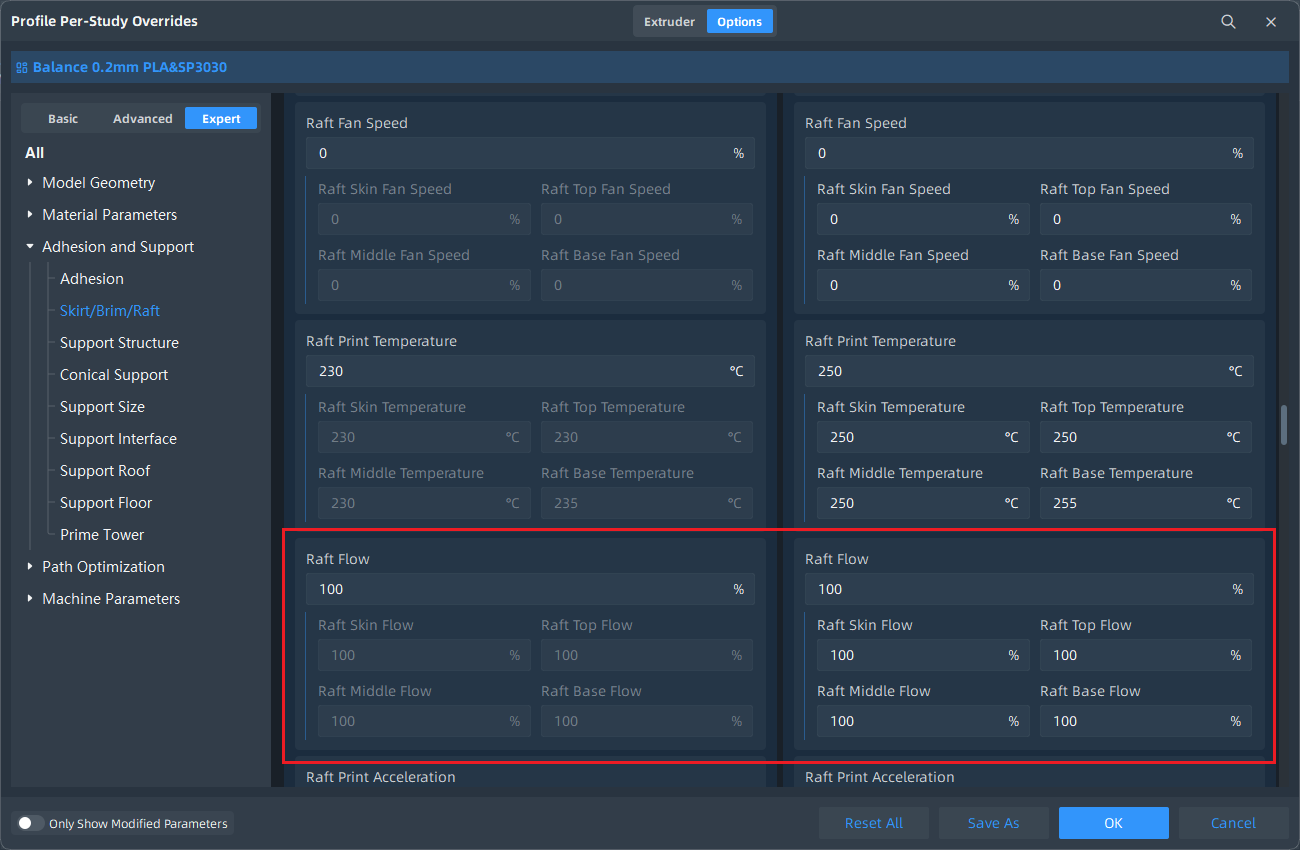Screen dimensions: 1300x850
Task: Open the Support Floor subcategory
Action: (106, 503)
